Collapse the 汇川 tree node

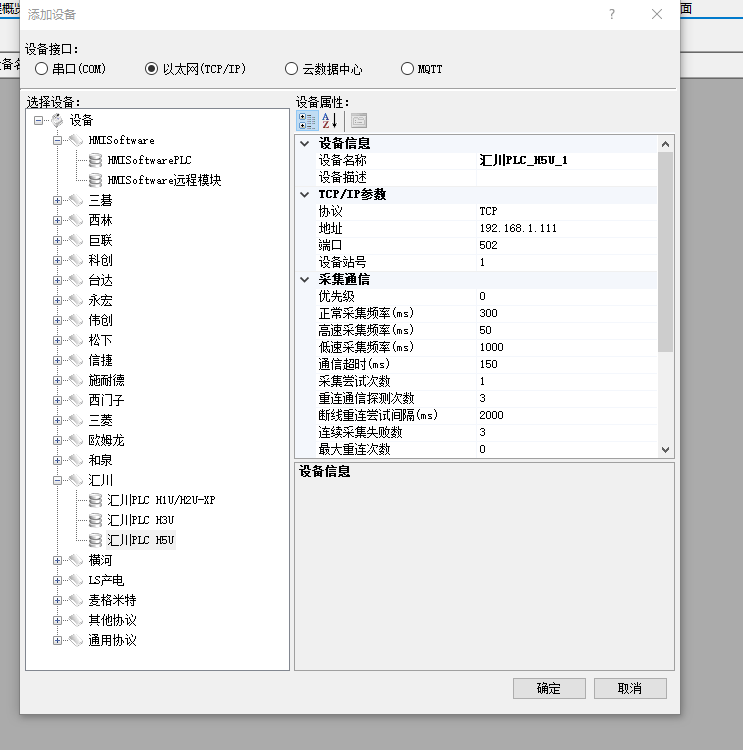coord(57,480)
